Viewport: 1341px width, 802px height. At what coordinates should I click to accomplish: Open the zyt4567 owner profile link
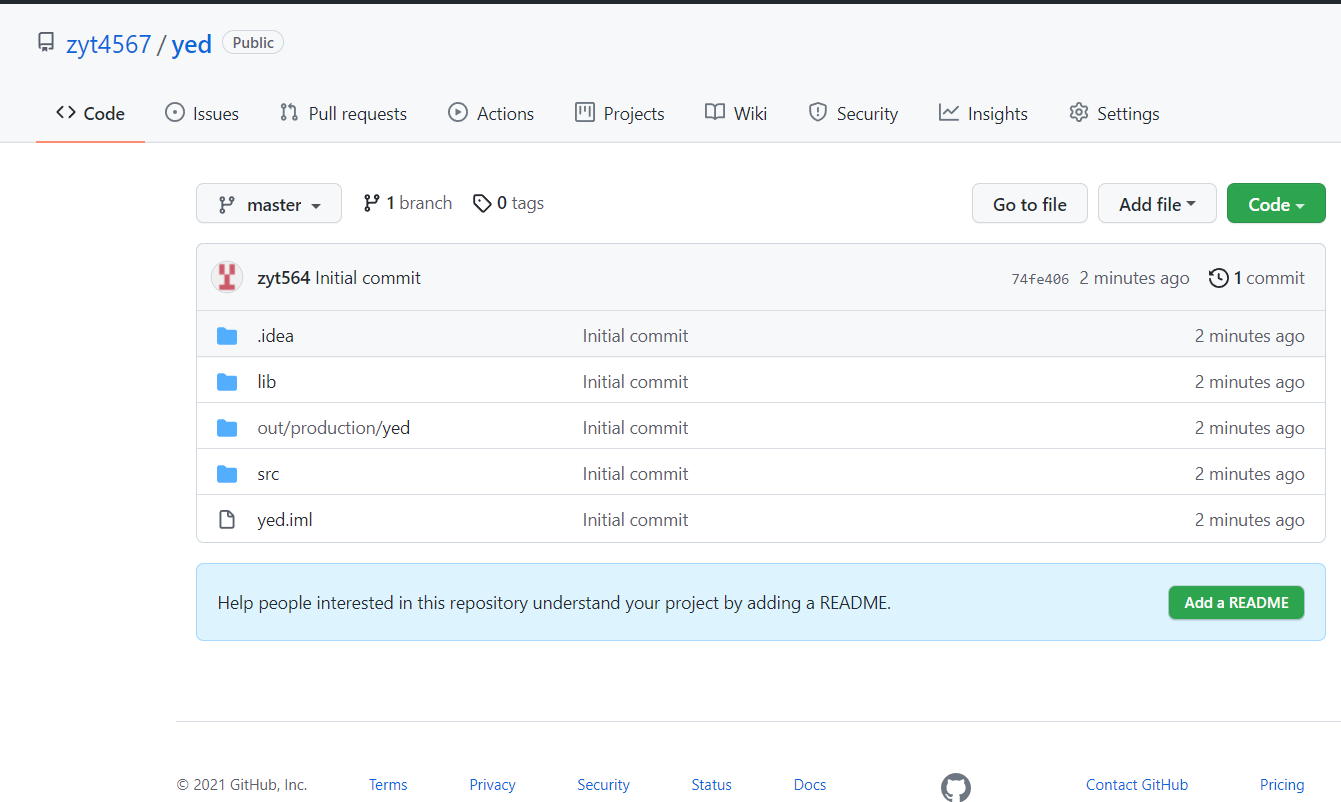tap(108, 44)
